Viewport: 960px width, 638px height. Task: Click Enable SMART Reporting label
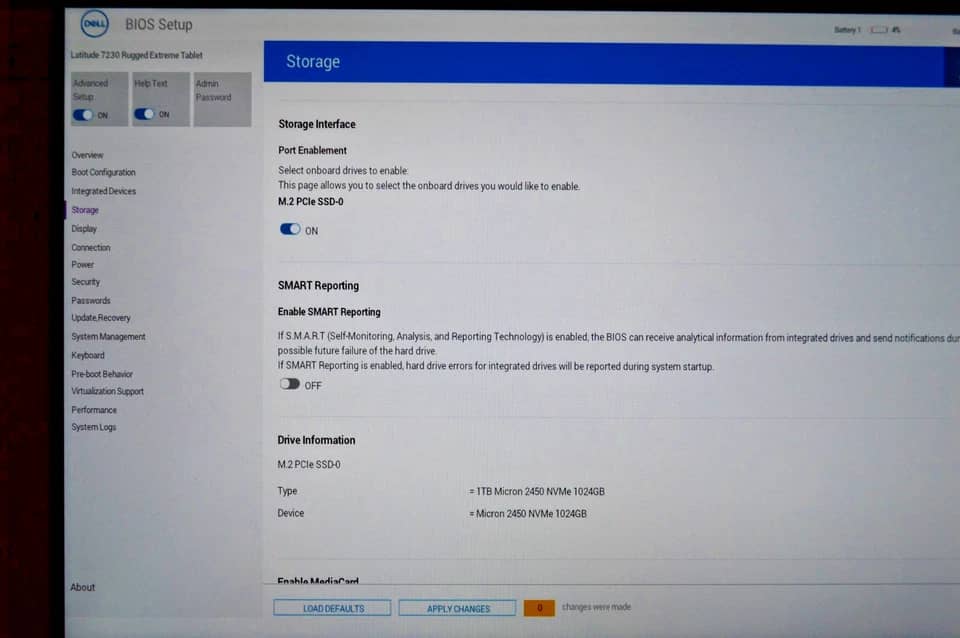(x=329, y=312)
